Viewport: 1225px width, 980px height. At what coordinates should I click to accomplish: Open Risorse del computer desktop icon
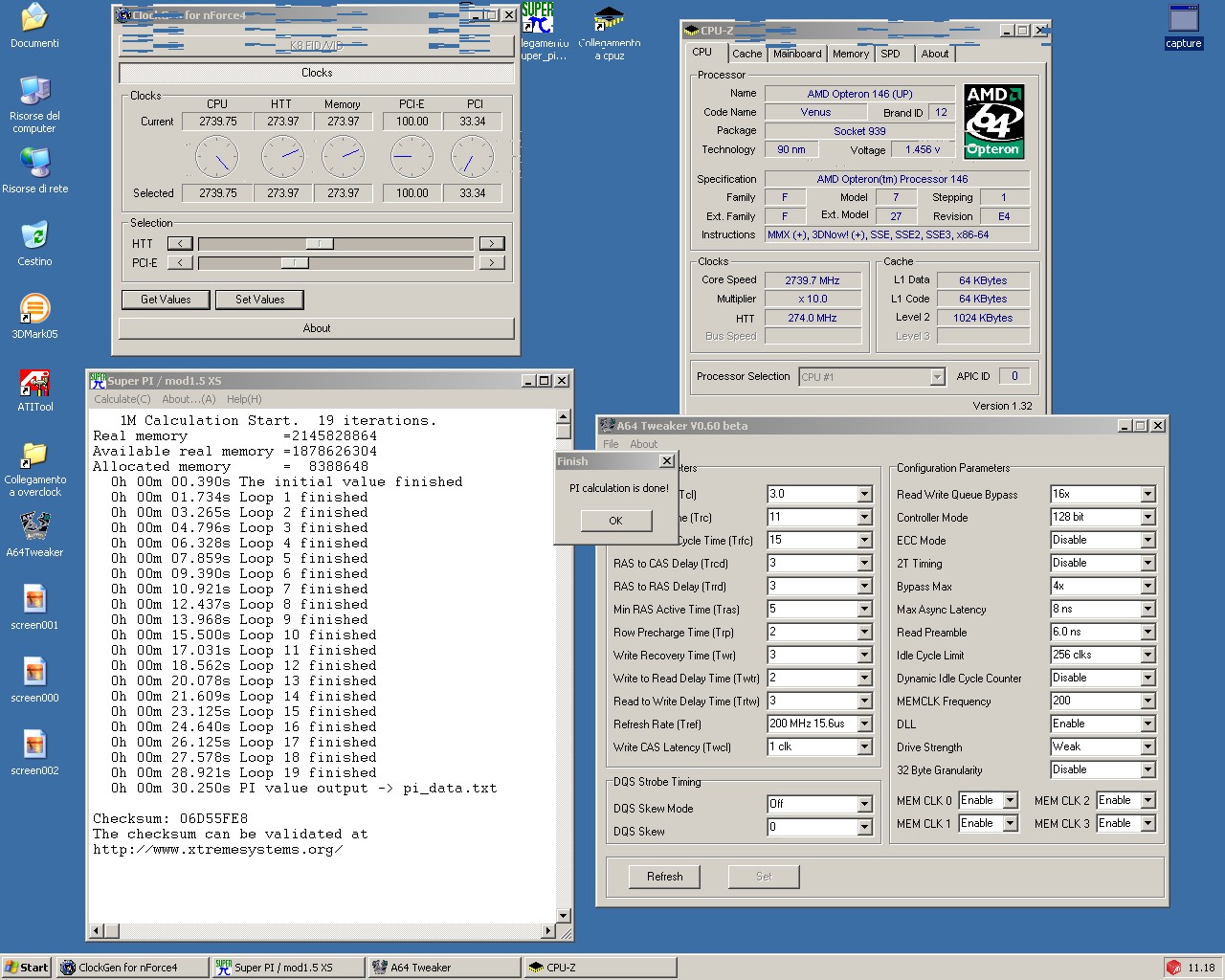[x=34, y=104]
